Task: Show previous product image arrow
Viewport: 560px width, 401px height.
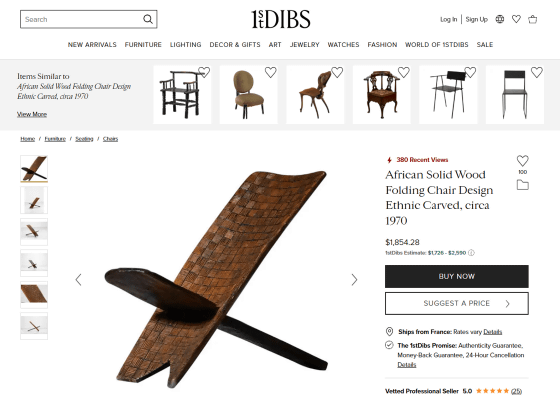Action: pos(79,280)
